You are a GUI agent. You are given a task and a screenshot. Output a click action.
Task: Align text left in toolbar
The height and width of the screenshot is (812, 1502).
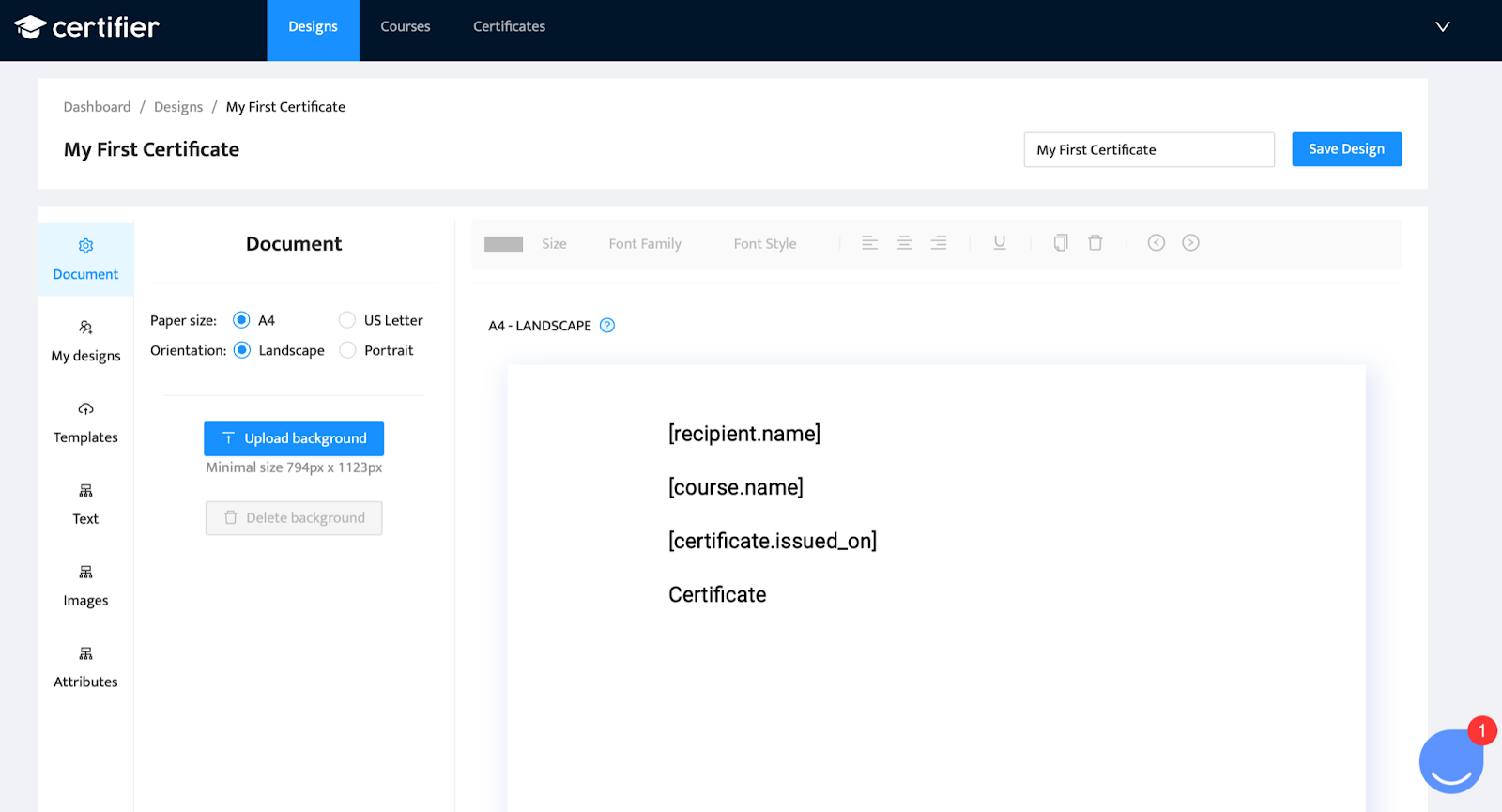(x=870, y=243)
